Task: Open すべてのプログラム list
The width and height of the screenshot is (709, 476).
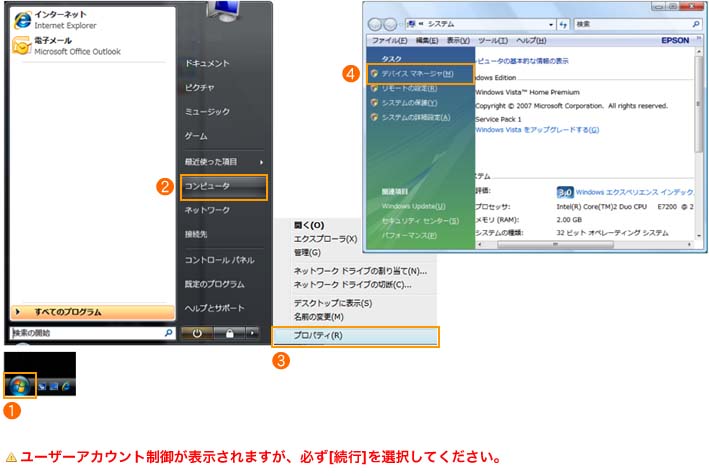Action: click(92, 312)
